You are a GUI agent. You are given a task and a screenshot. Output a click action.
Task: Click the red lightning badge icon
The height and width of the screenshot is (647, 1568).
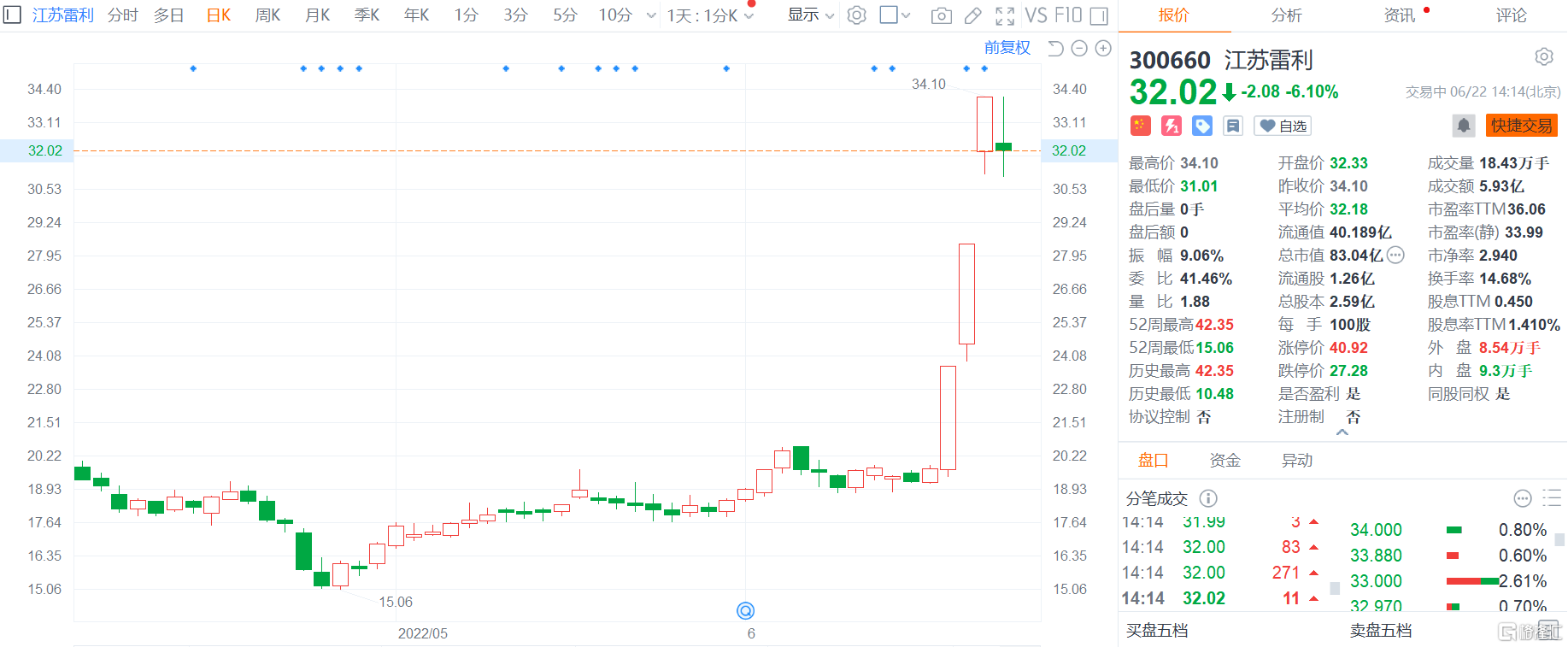pos(1172,126)
